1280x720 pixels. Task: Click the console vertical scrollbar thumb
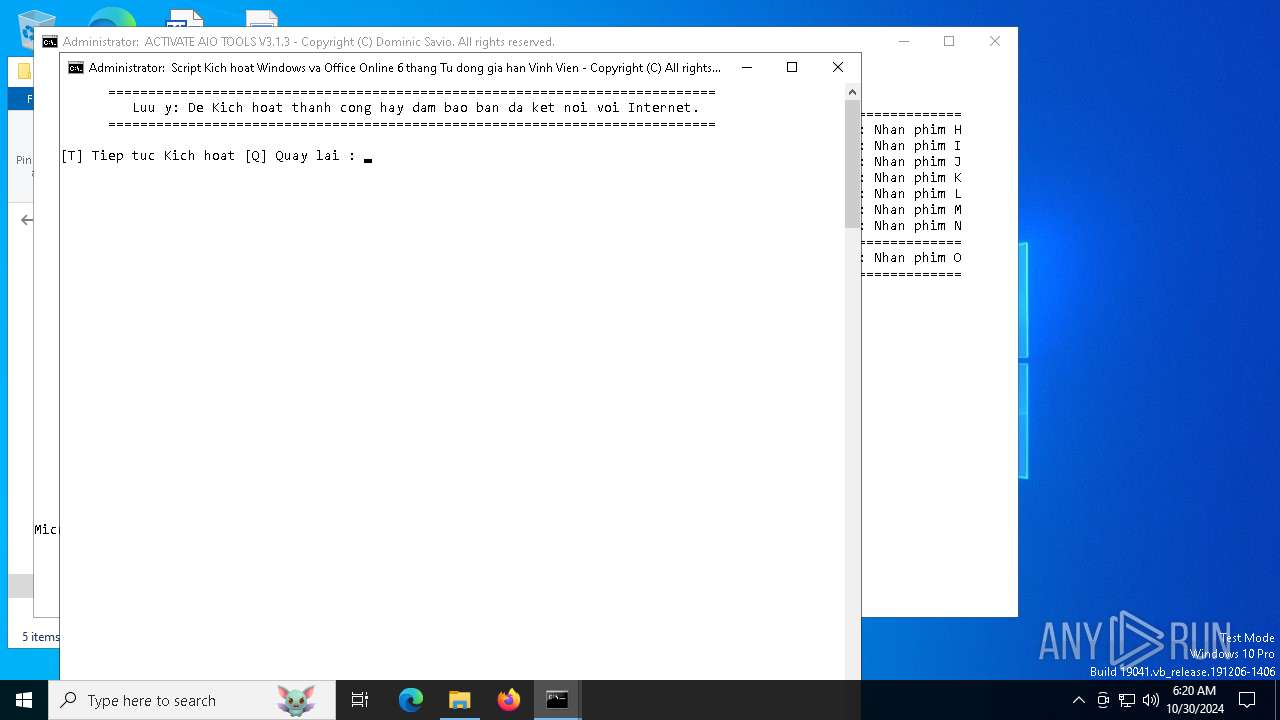[853, 165]
